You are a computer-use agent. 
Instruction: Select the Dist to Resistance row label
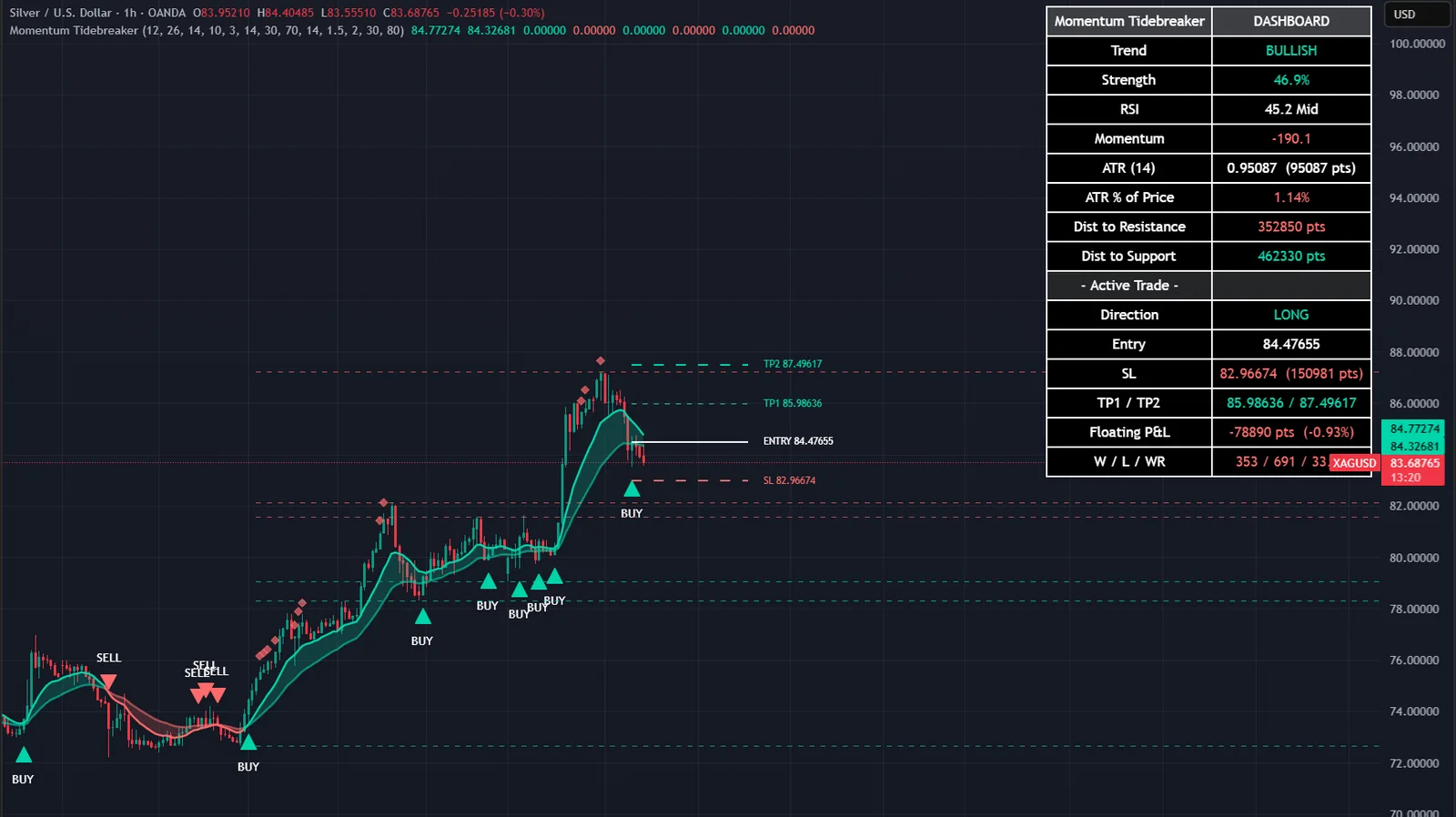point(1129,227)
